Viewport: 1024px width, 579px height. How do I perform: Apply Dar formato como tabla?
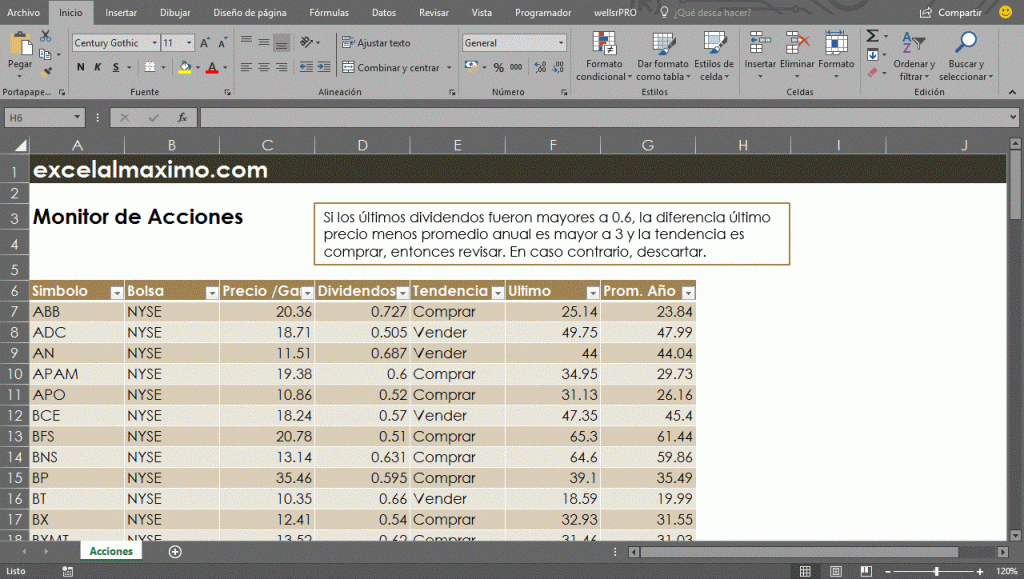[661, 57]
